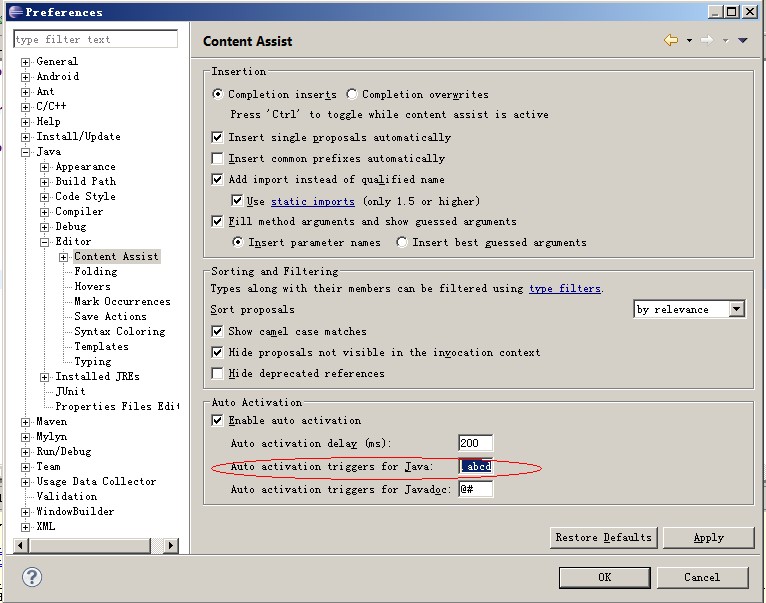Select Folding in the tree
The image size is (766, 603).
pyautogui.click(x=96, y=272)
